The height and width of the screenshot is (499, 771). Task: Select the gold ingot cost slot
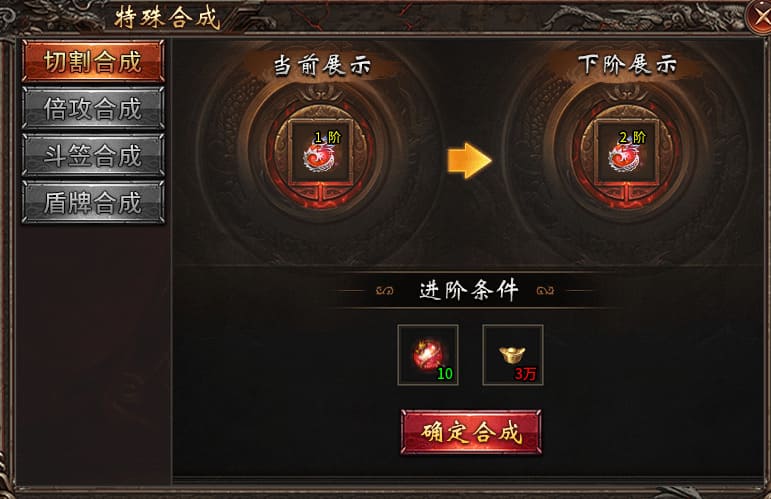(x=513, y=354)
